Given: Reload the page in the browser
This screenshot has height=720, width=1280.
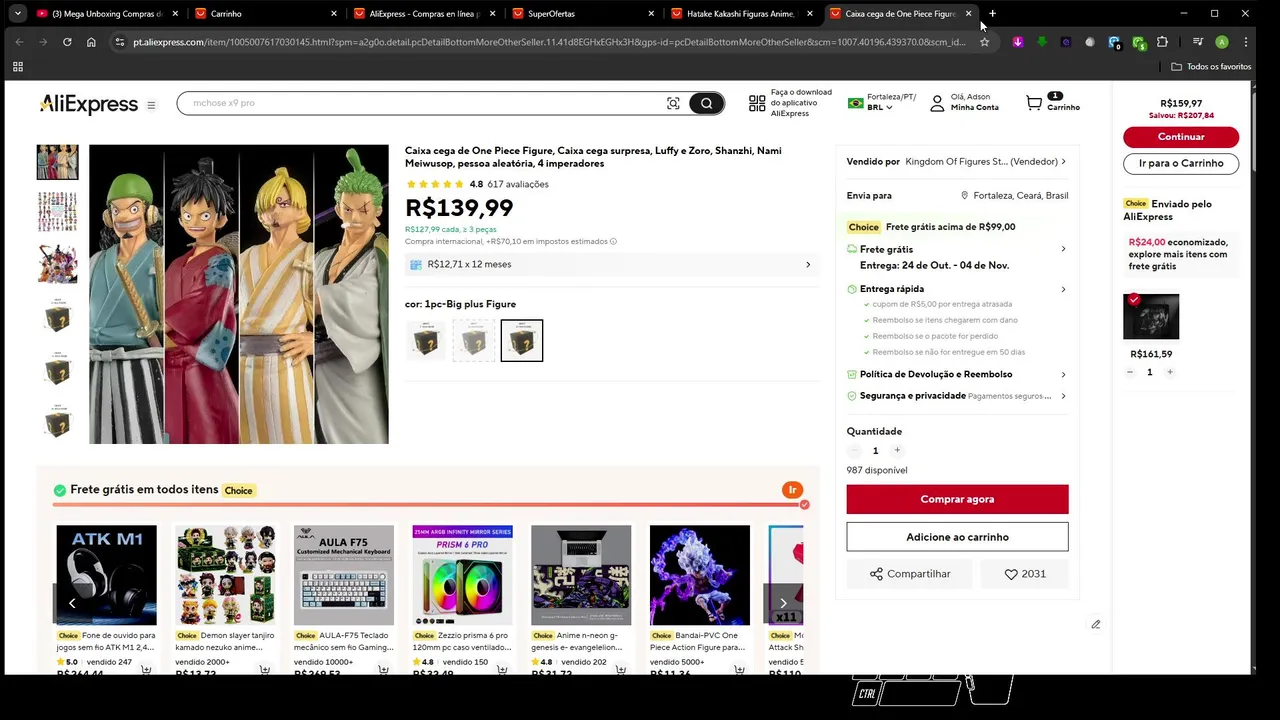Looking at the screenshot, I should 67,42.
